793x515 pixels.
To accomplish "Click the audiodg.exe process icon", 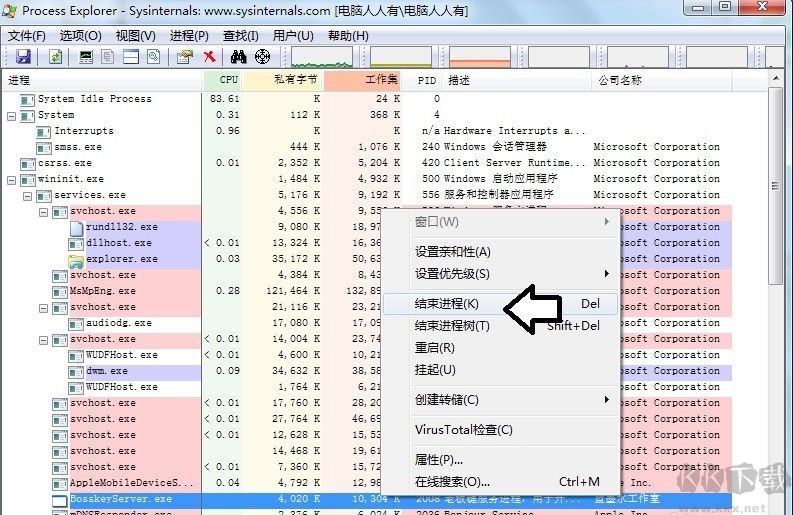I will pyautogui.click(x=76, y=324).
